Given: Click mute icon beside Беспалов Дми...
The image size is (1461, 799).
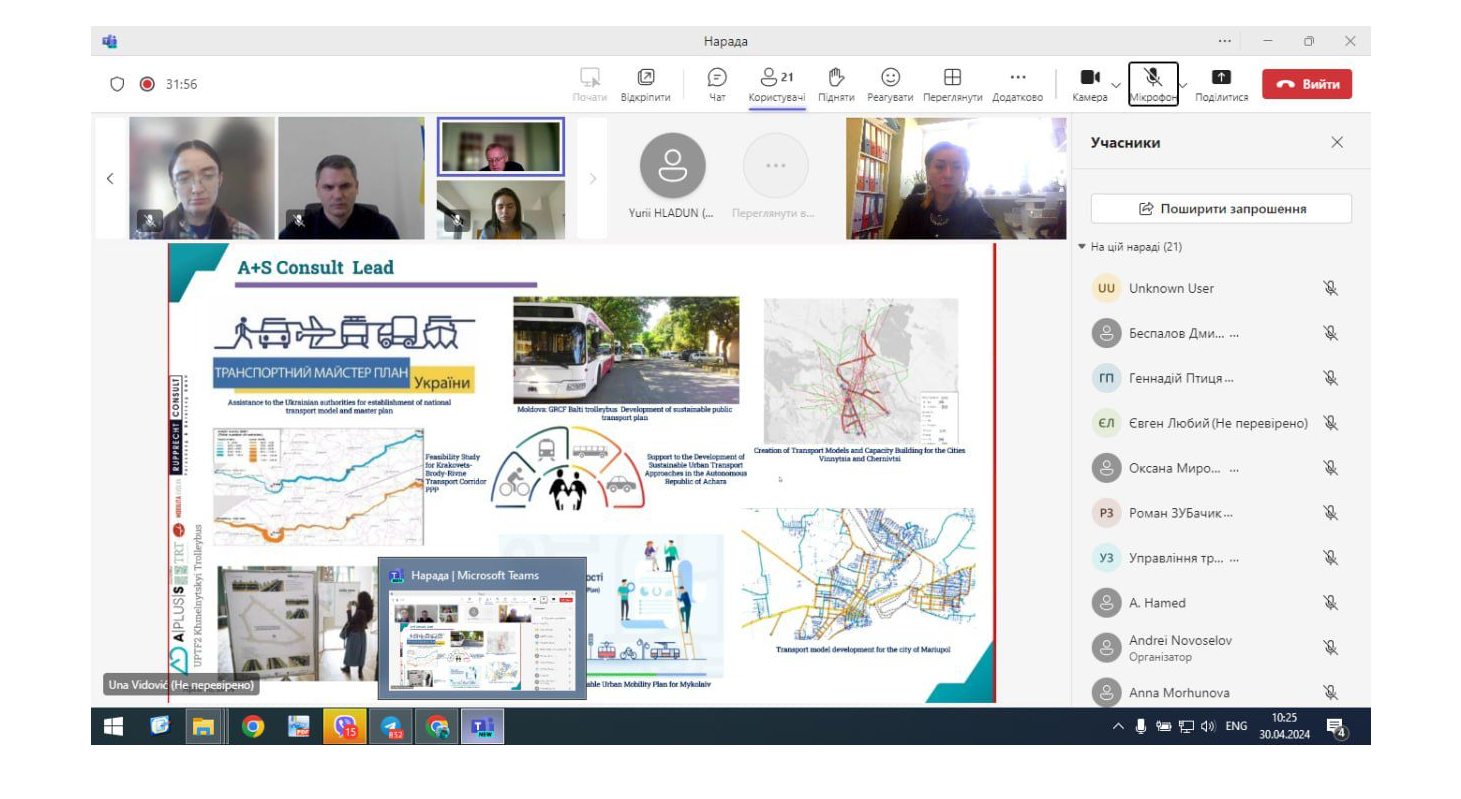Looking at the screenshot, I should 1330,333.
